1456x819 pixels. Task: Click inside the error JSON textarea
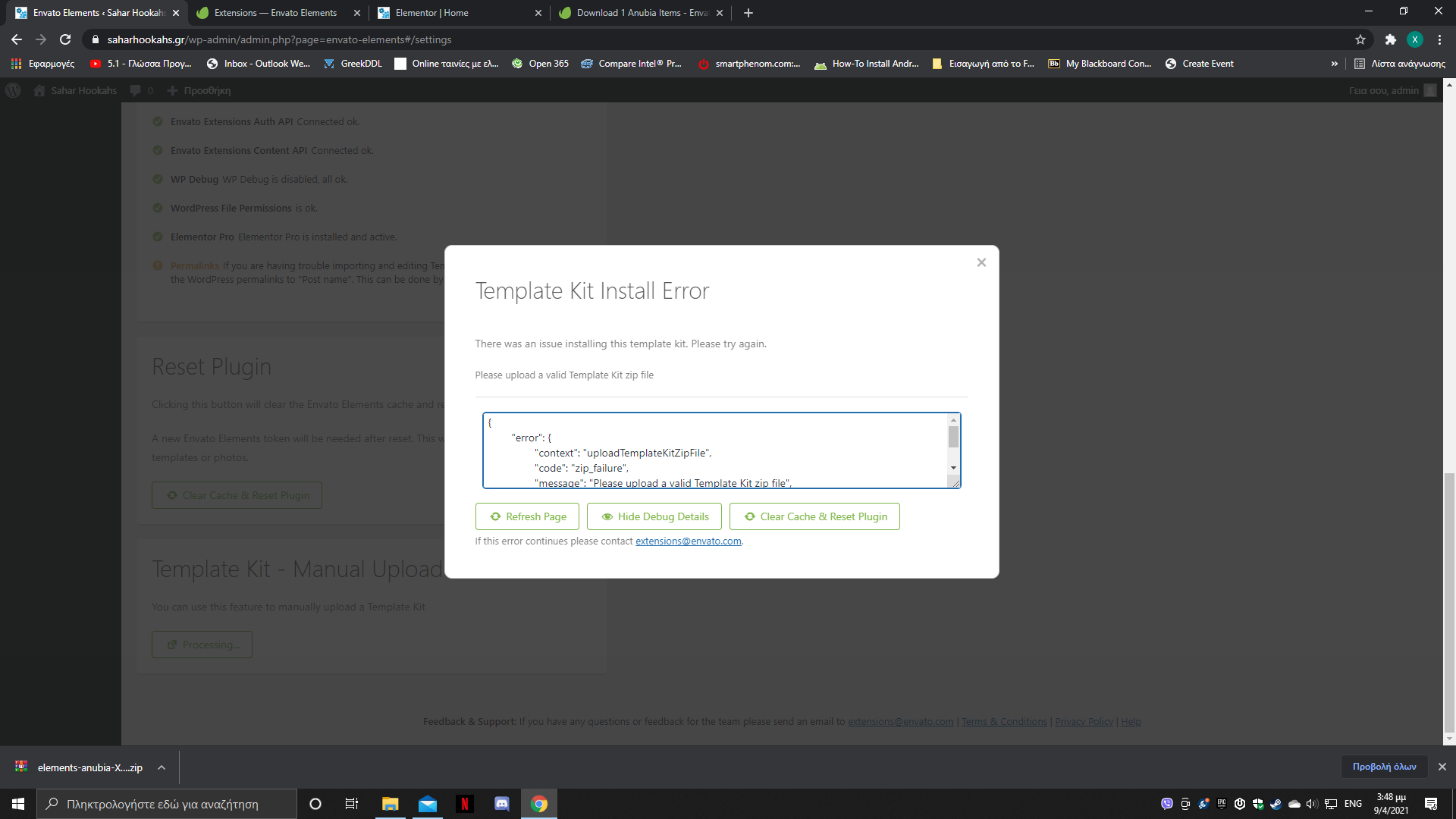coord(715,450)
